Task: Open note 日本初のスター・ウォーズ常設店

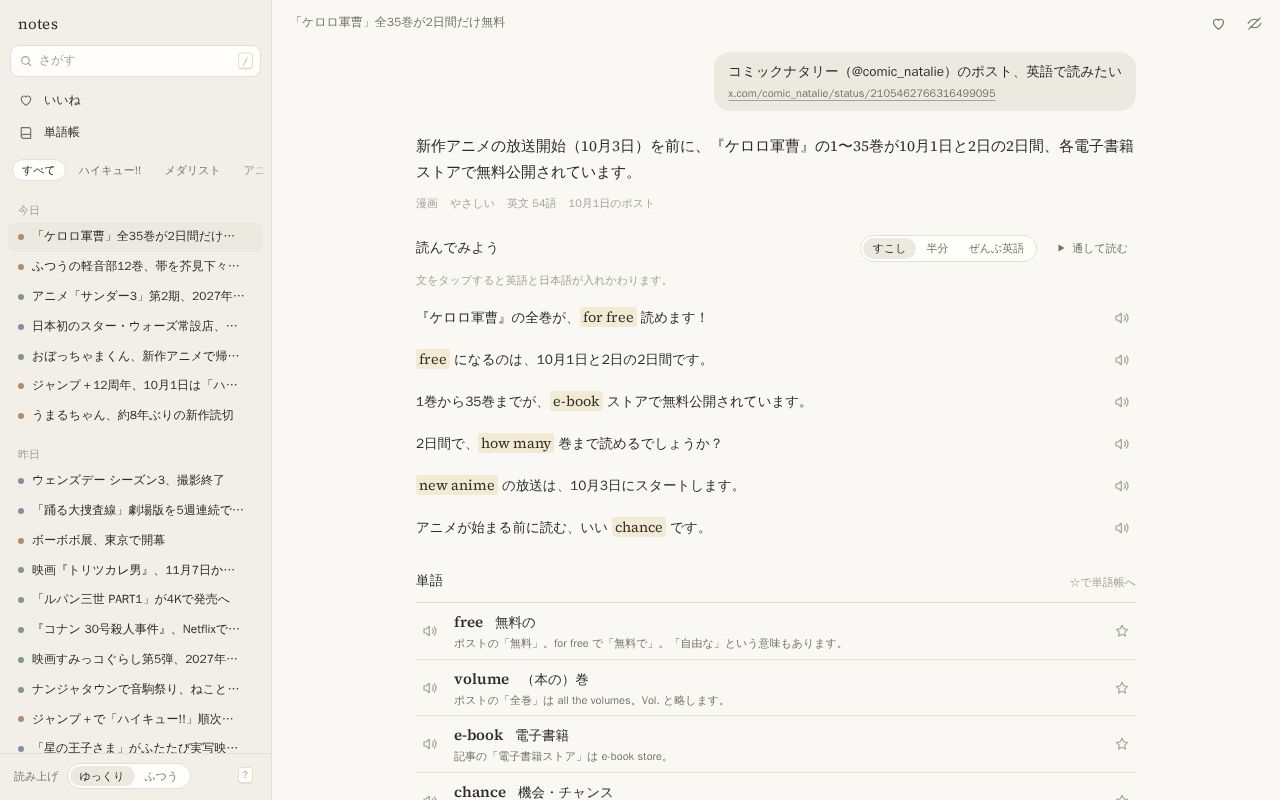Action: coord(135,326)
